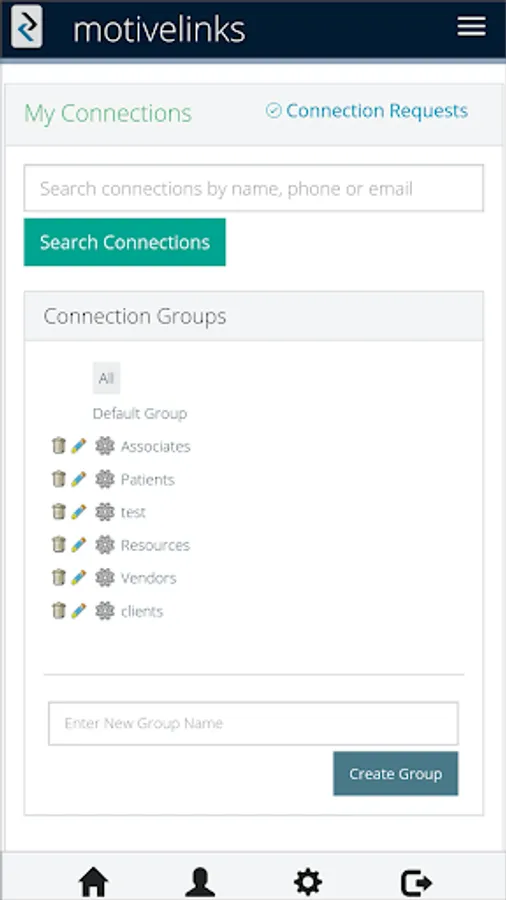Delete the Vendors group
This screenshot has height=900, width=506.
[59, 577]
